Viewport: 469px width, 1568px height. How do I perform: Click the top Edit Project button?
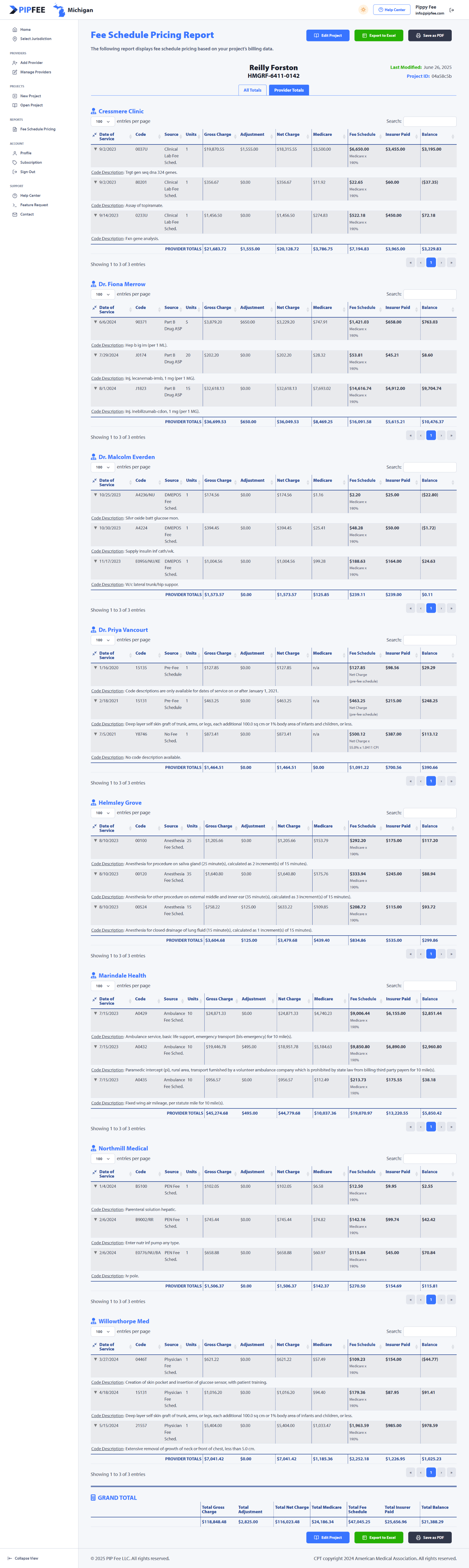[328, 35]
